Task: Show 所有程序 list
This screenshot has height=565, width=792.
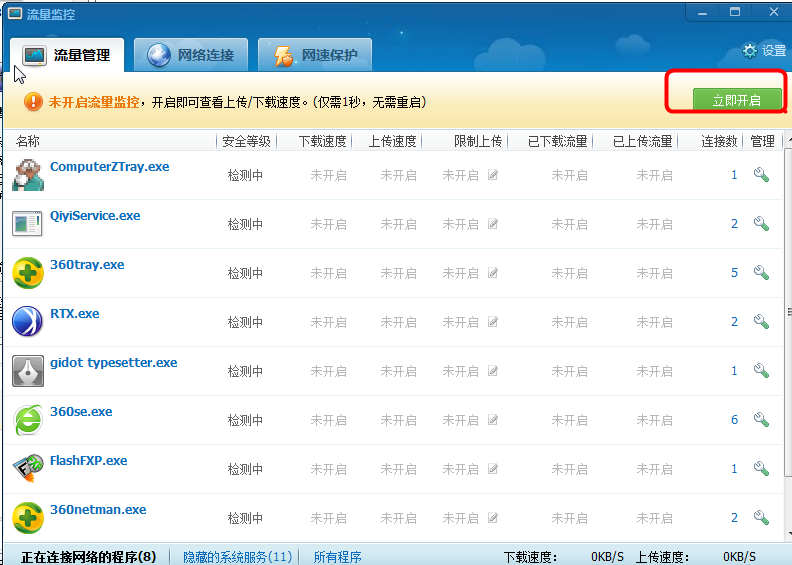Action: coord(337,557)
